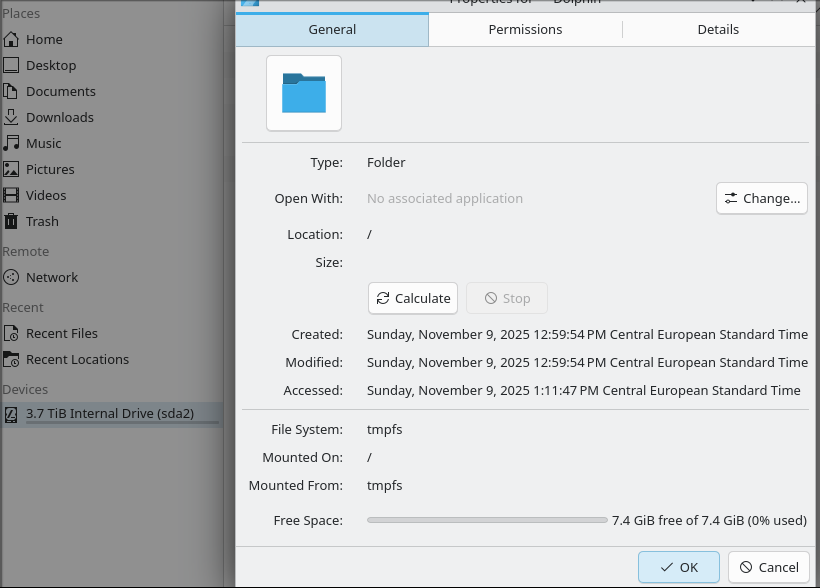
Task: Click the Pictures icon in sidebar
Action: pos(11,169)
